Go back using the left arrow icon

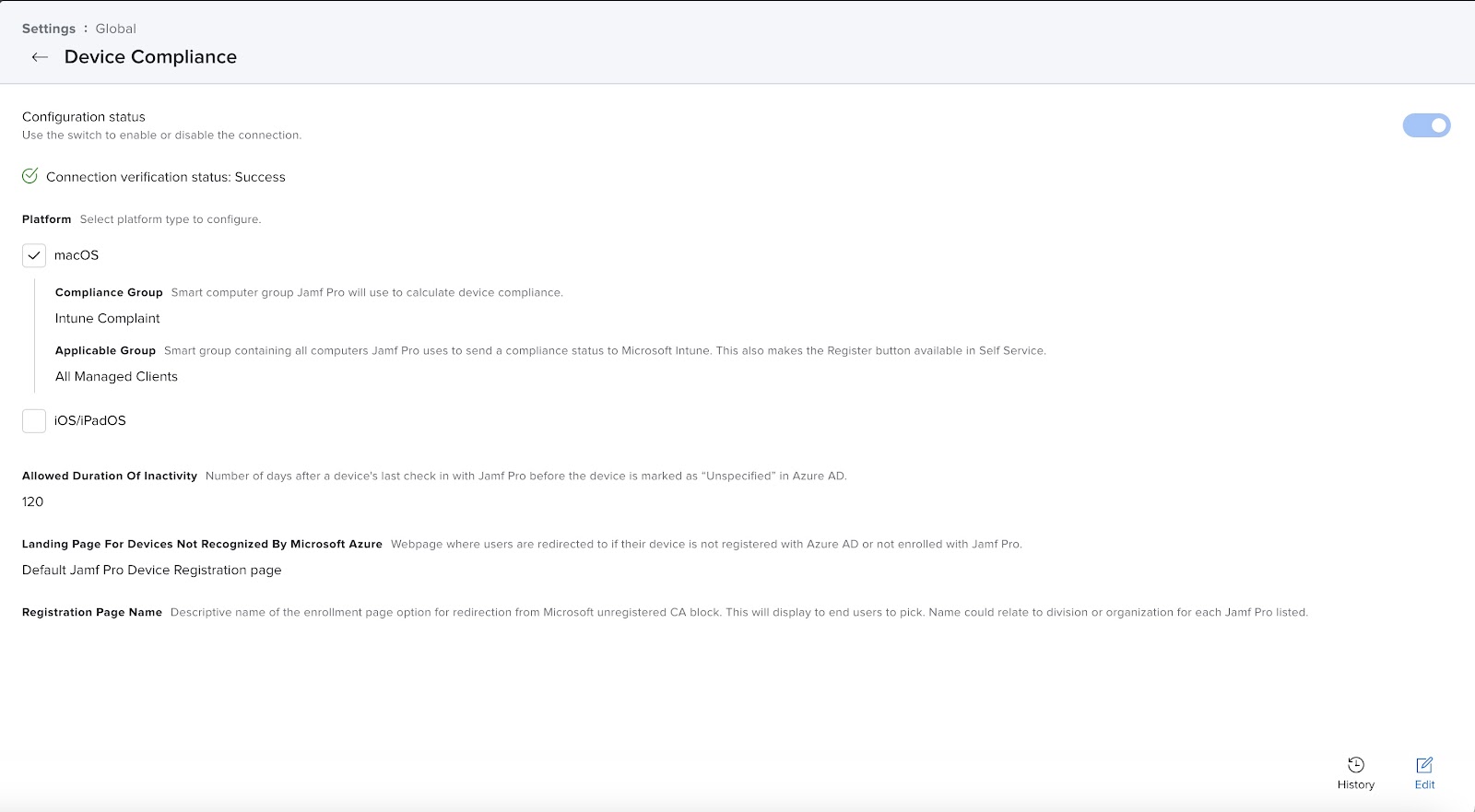click(x=40, y=57)
